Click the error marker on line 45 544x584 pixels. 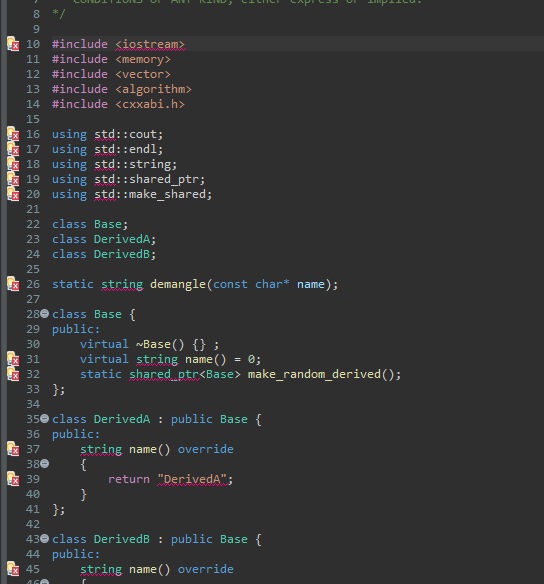click(x=13, y=569)
